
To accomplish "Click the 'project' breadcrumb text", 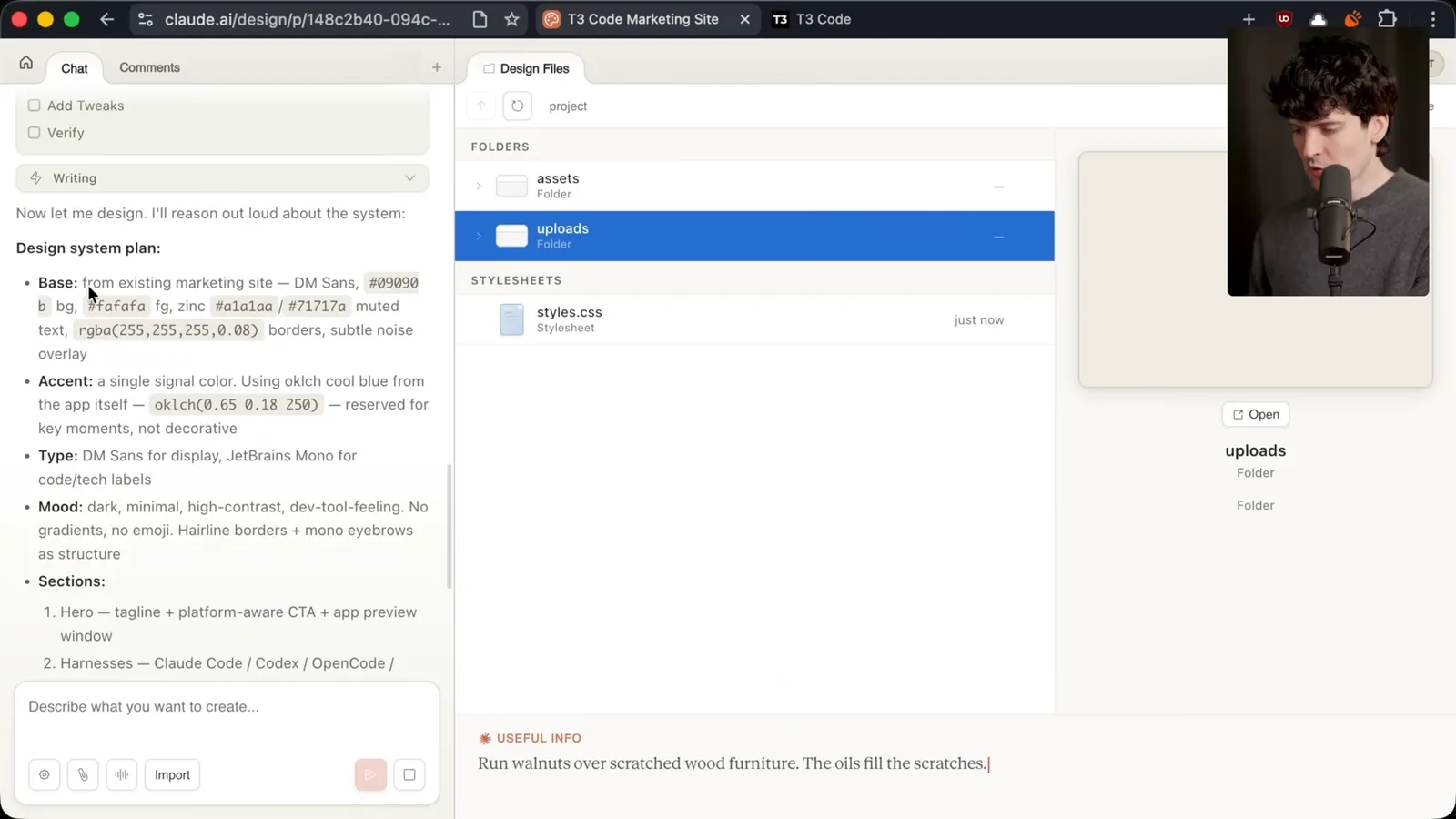I will [568, 106].
